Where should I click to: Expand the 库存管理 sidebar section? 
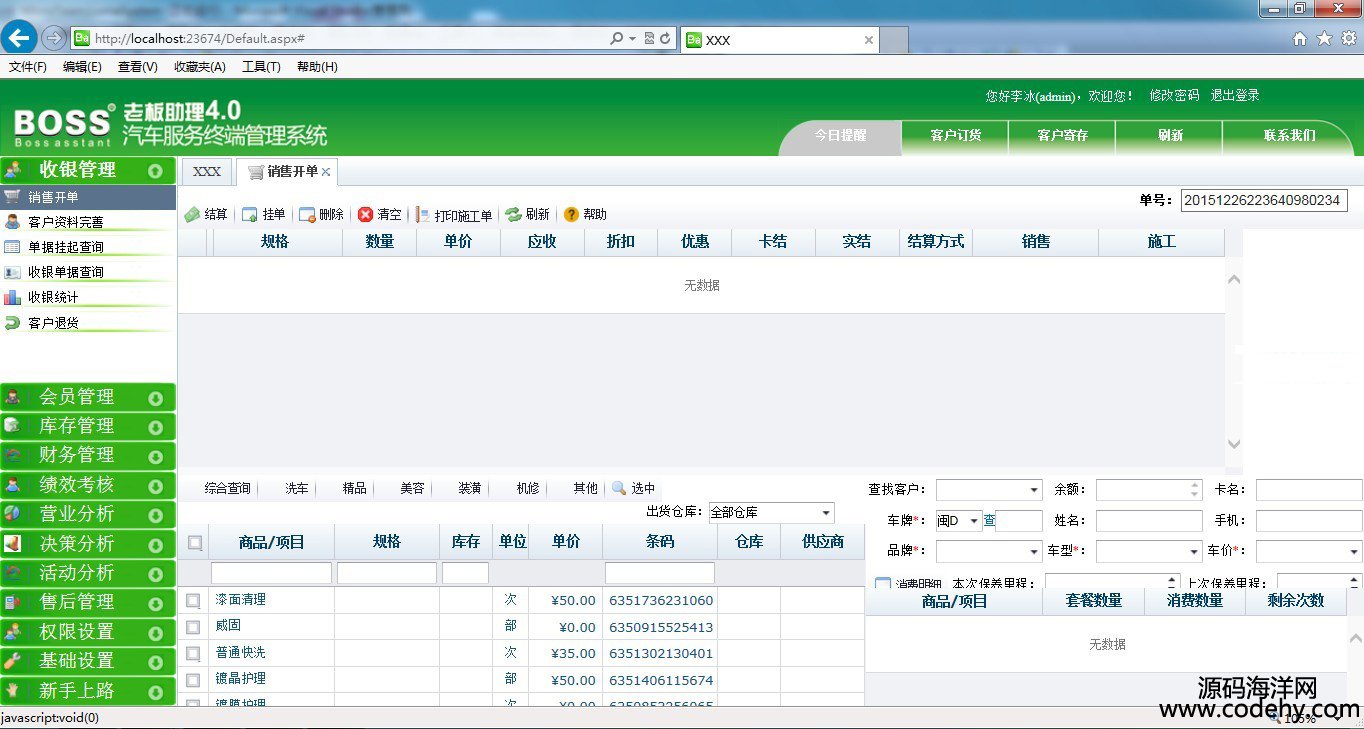pos(88,426)
